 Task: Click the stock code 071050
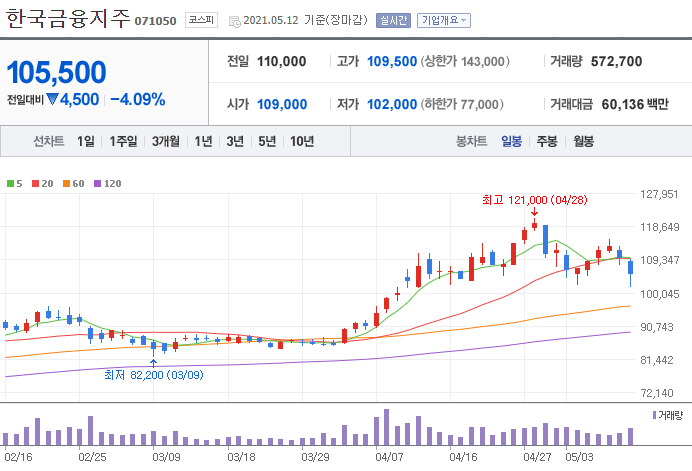tap(155, 21)
